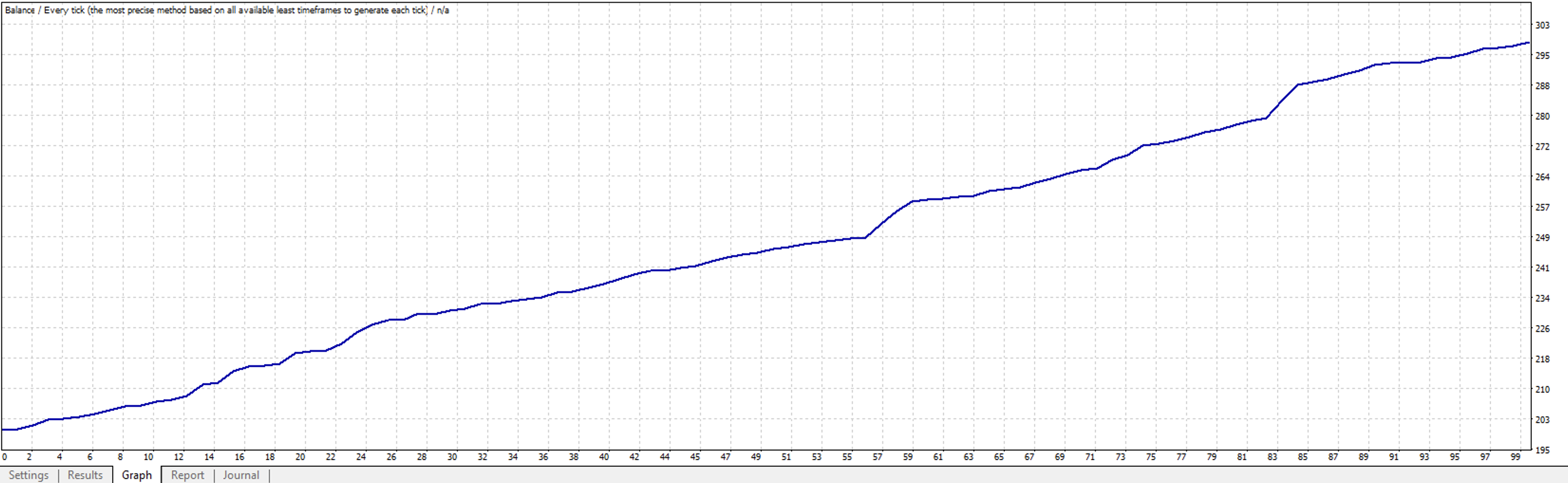Click trade number 75 on the bottom axis
This screenshot has height=483, width=1568.
[1151, 457]
